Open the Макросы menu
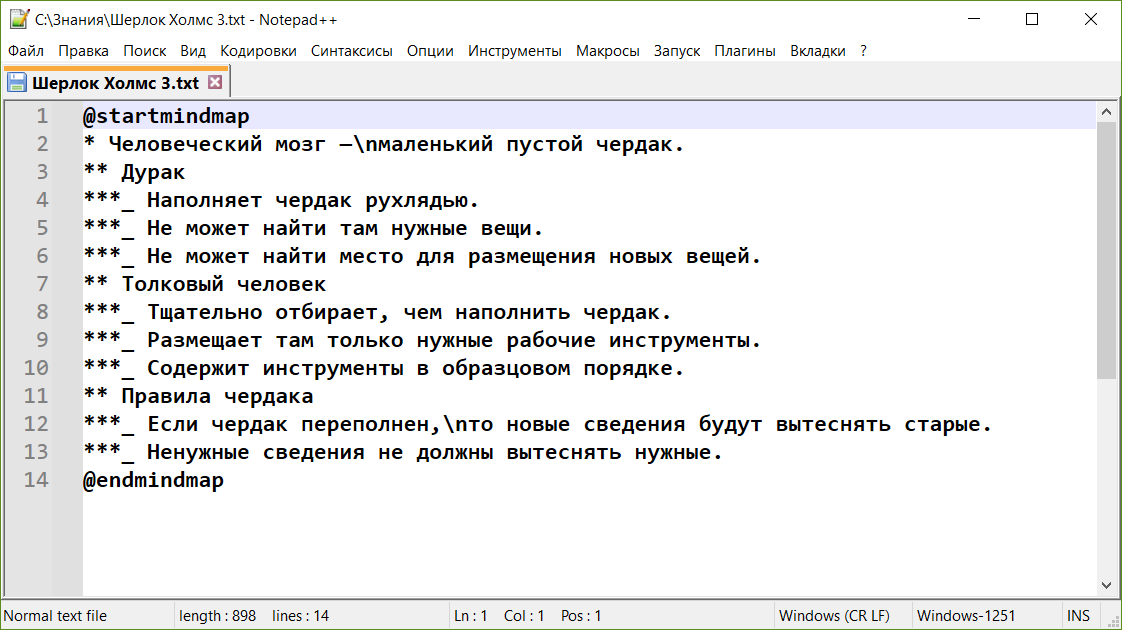The image size is (1122, 630). click(x=608, y=51)
